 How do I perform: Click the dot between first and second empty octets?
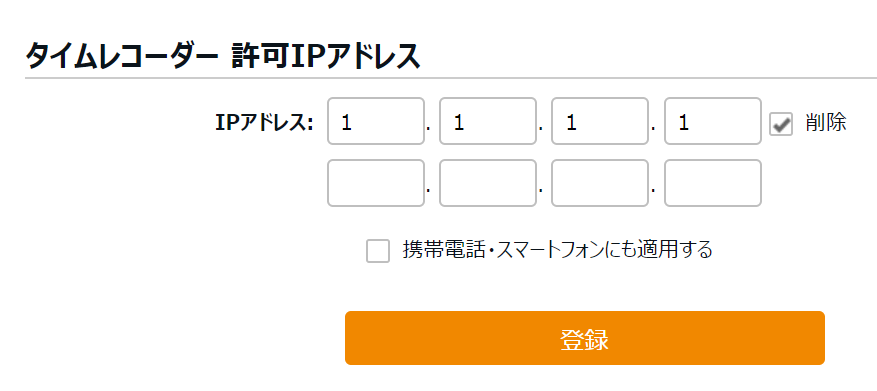428,190
